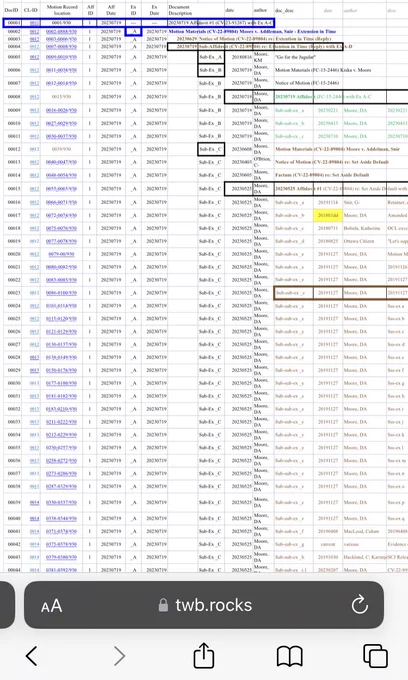Open the Motion Record link in row 00013
This screenshot has width=408, height=680.
(x=62, y=162)
